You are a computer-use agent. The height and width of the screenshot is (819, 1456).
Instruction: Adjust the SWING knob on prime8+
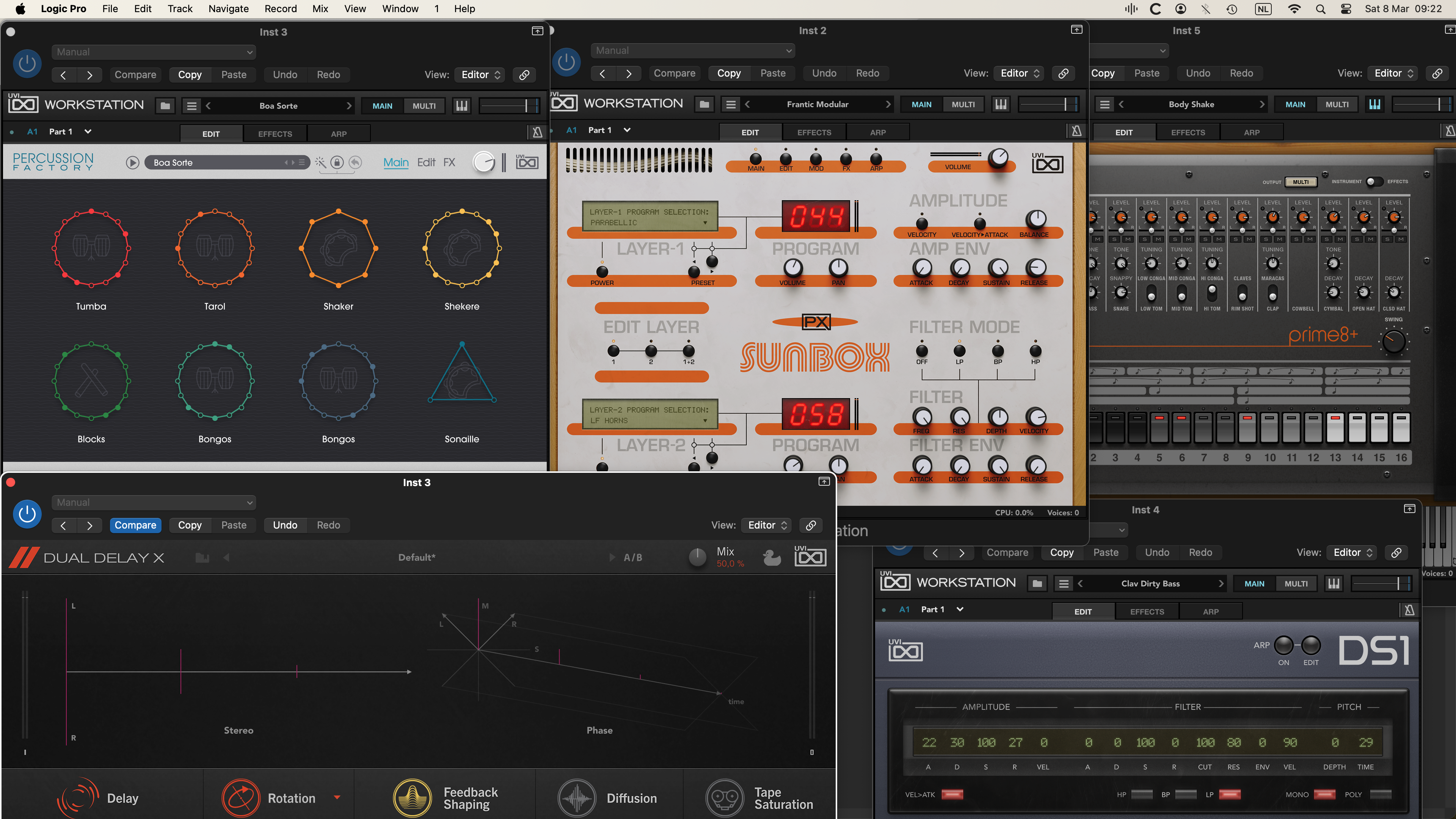point(1393,341)
